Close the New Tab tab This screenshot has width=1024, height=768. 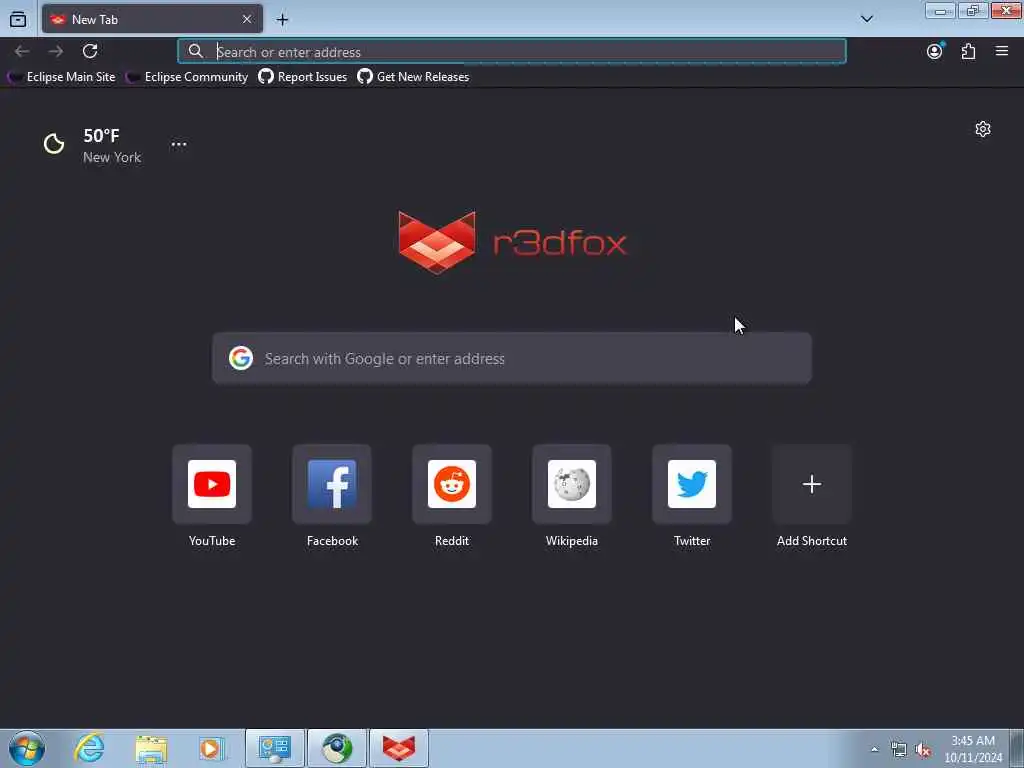[247, 19]
